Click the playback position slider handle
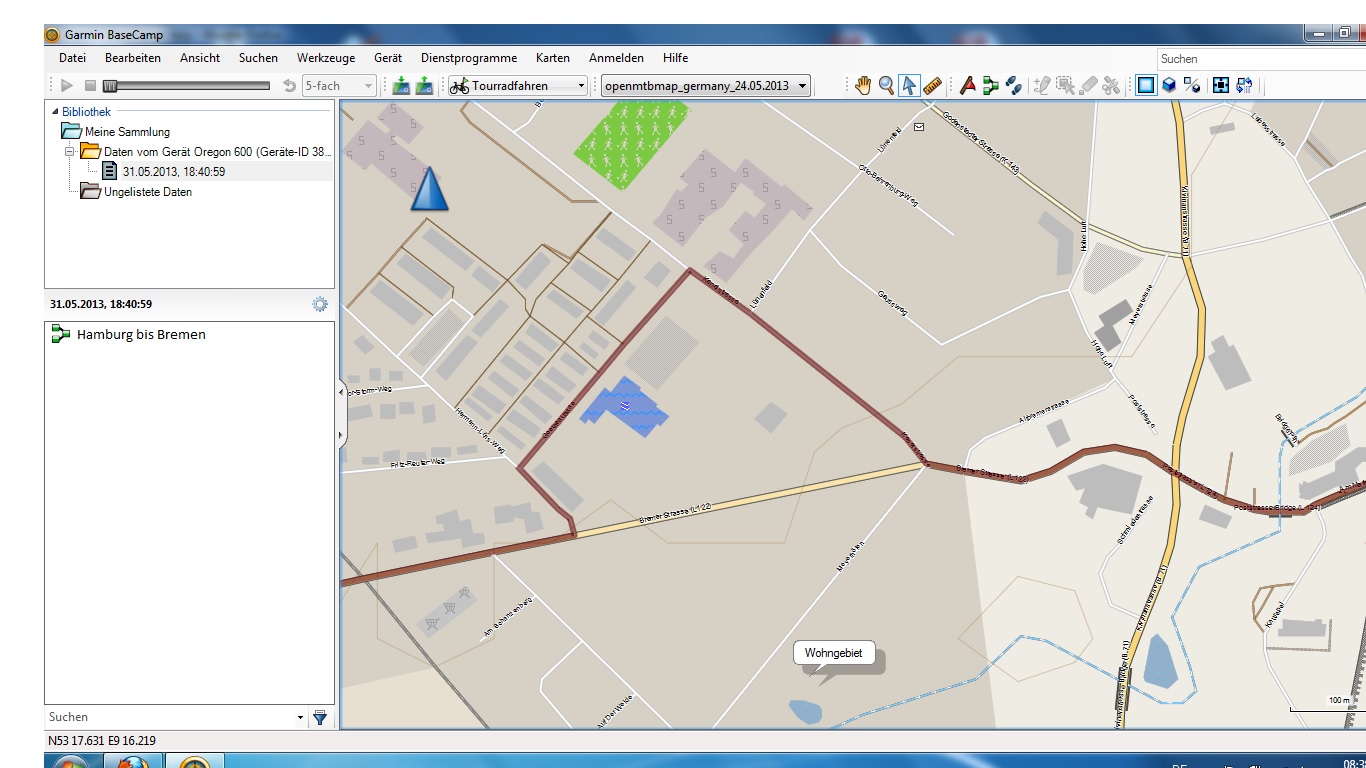The image size is (1366, 768). [x=110, y=86]
